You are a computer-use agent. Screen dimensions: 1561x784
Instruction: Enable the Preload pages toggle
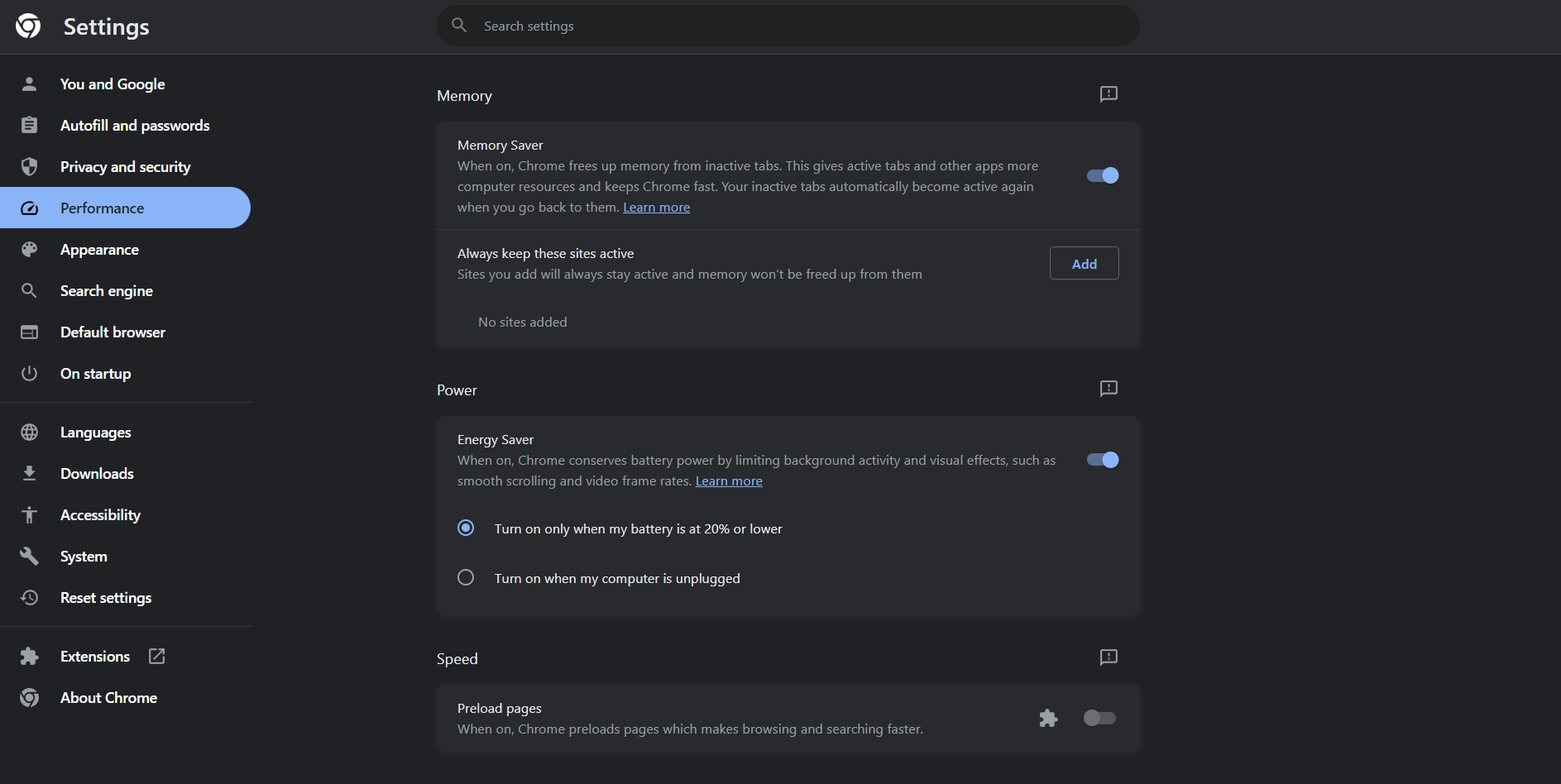click(x=1099, y=718)
